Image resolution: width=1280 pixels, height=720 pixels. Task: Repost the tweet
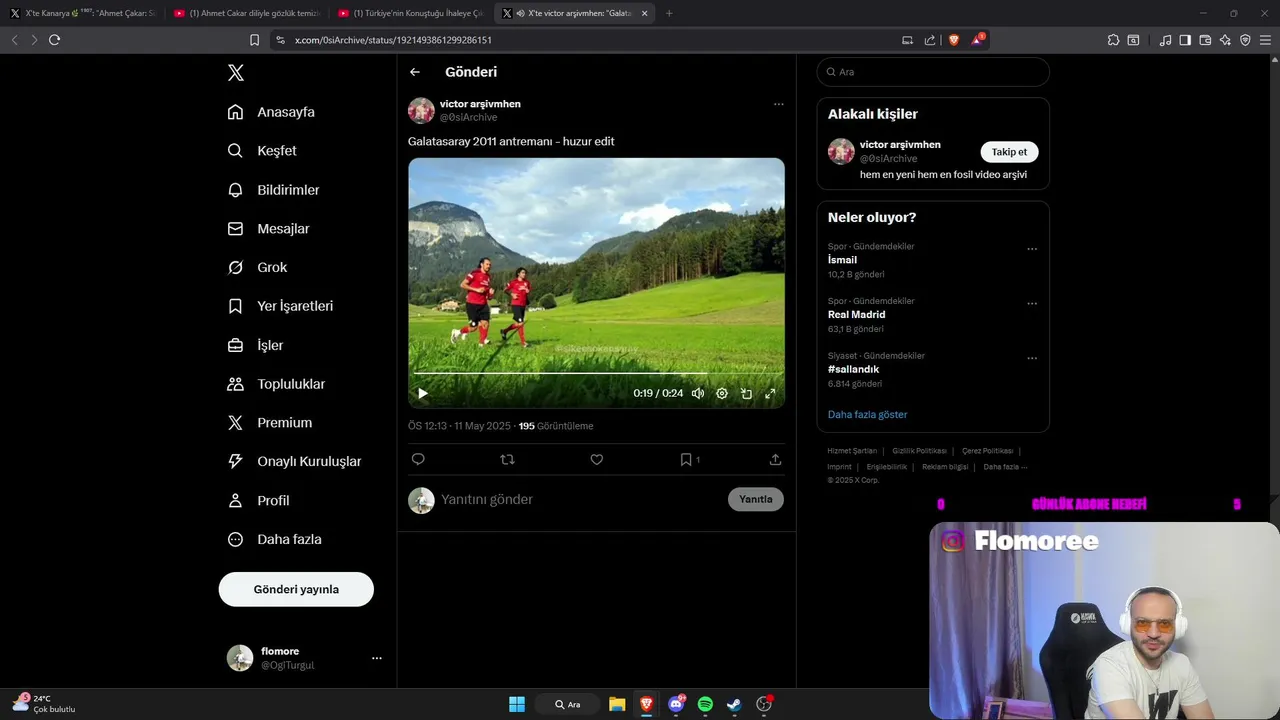[507, 459]
